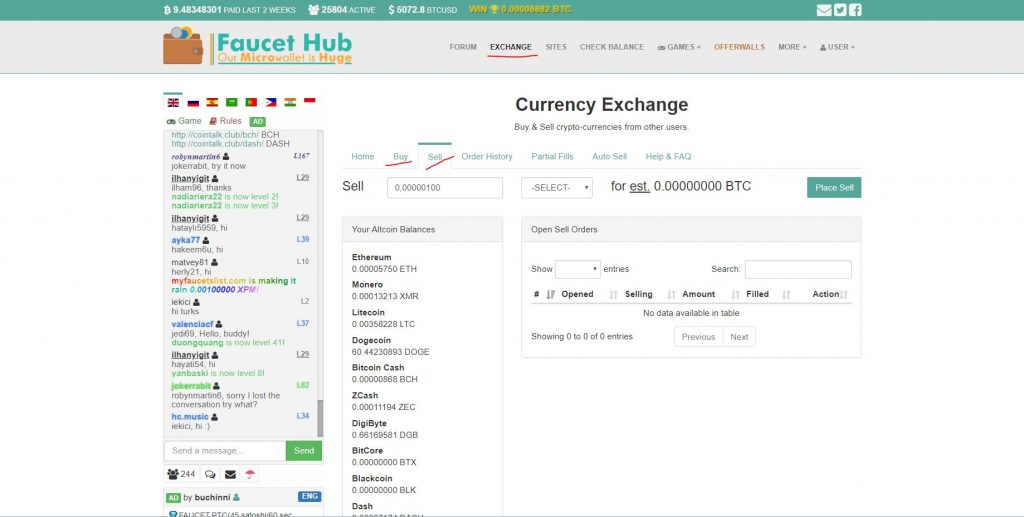Click the Faucet Hub wallet logo
The height and width of the screenshot is (517, 1024).
click(257, 46)
